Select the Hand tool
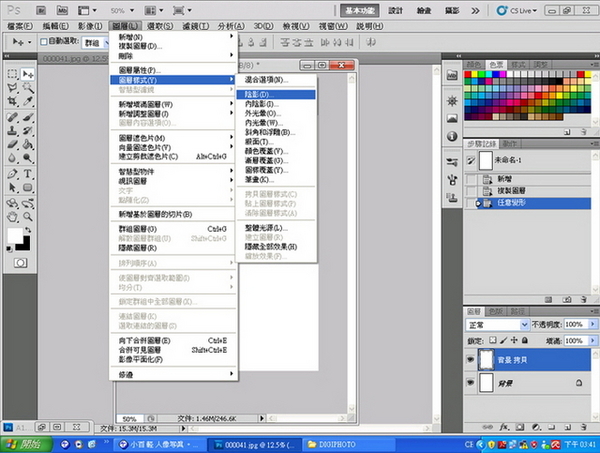Image resolution: width=600 pixels, height=453 pixels. [12, 217]
